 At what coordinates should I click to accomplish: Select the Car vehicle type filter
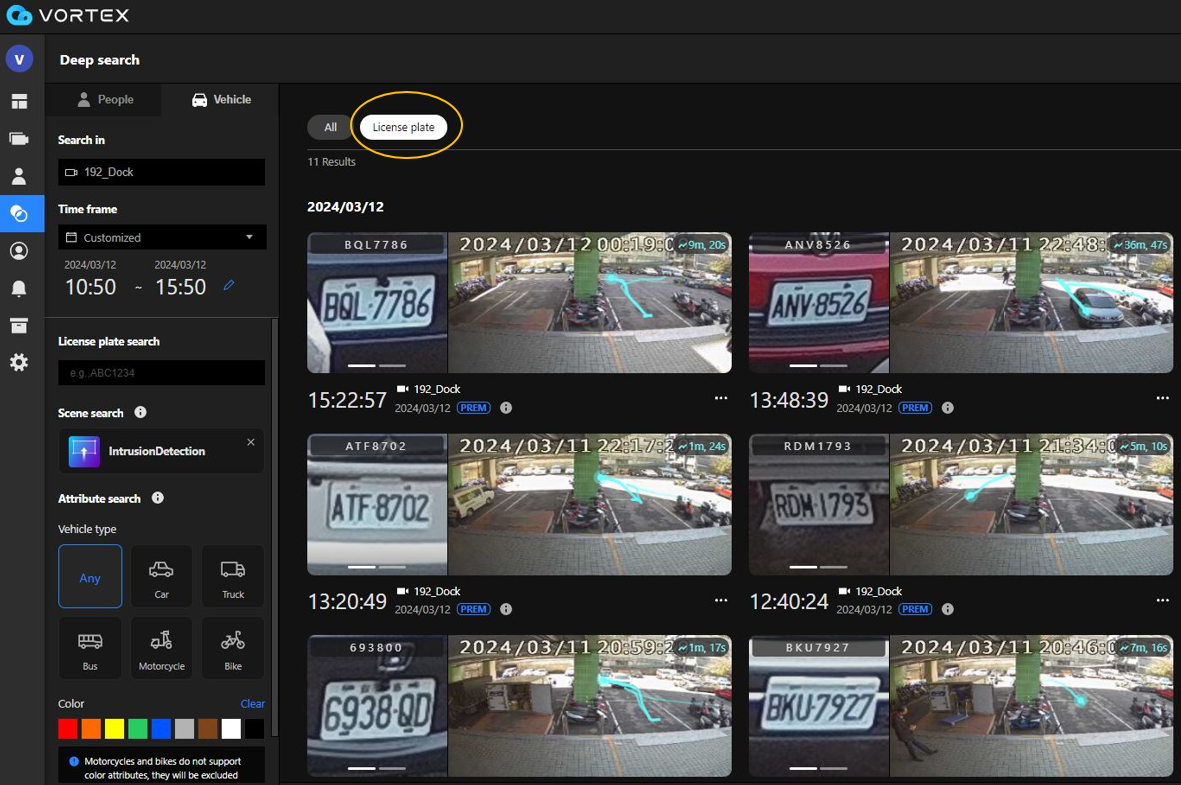pyautogui.click(x=161, y=576)
